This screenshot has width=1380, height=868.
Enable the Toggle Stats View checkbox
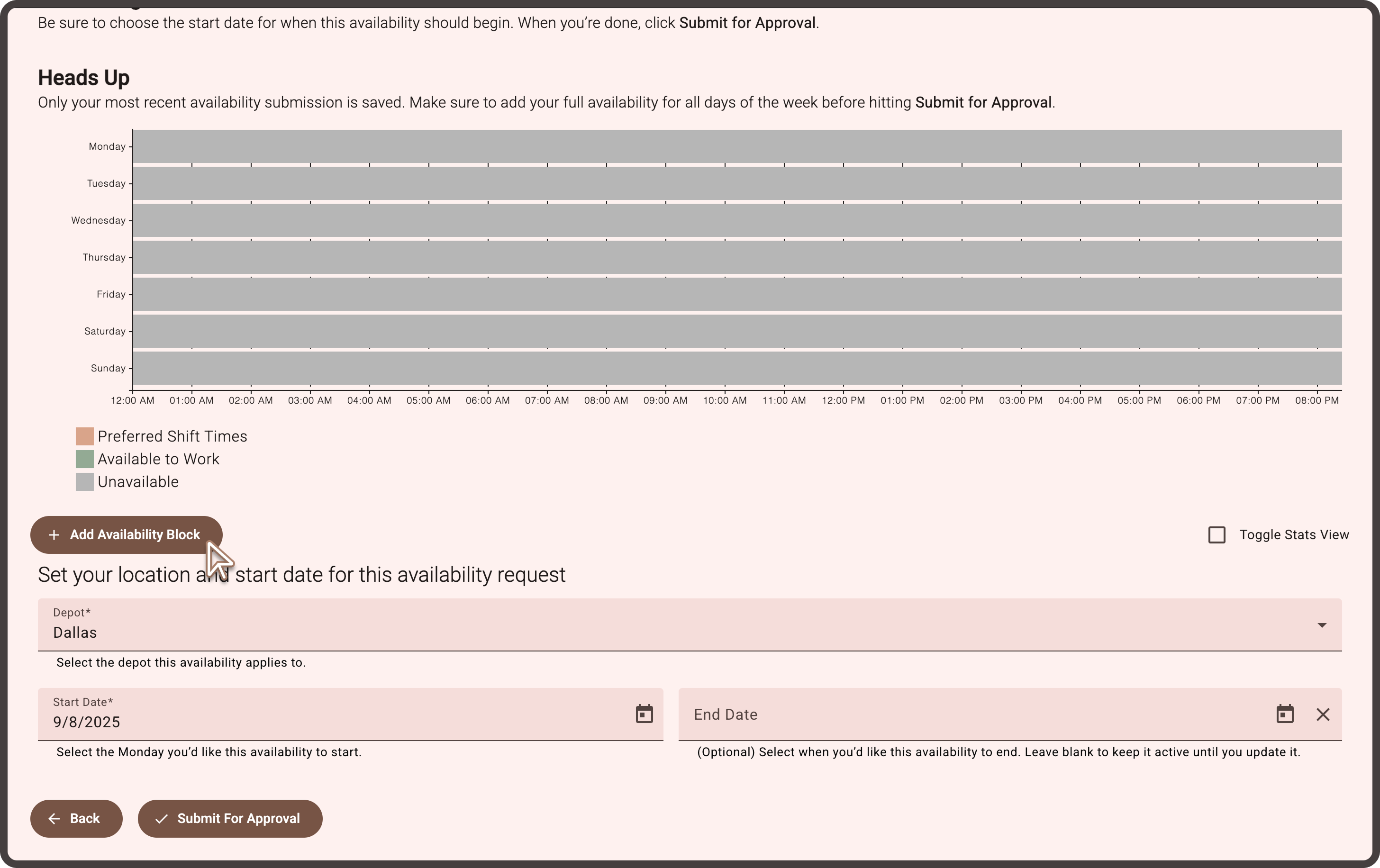[x=1216, y=534]
